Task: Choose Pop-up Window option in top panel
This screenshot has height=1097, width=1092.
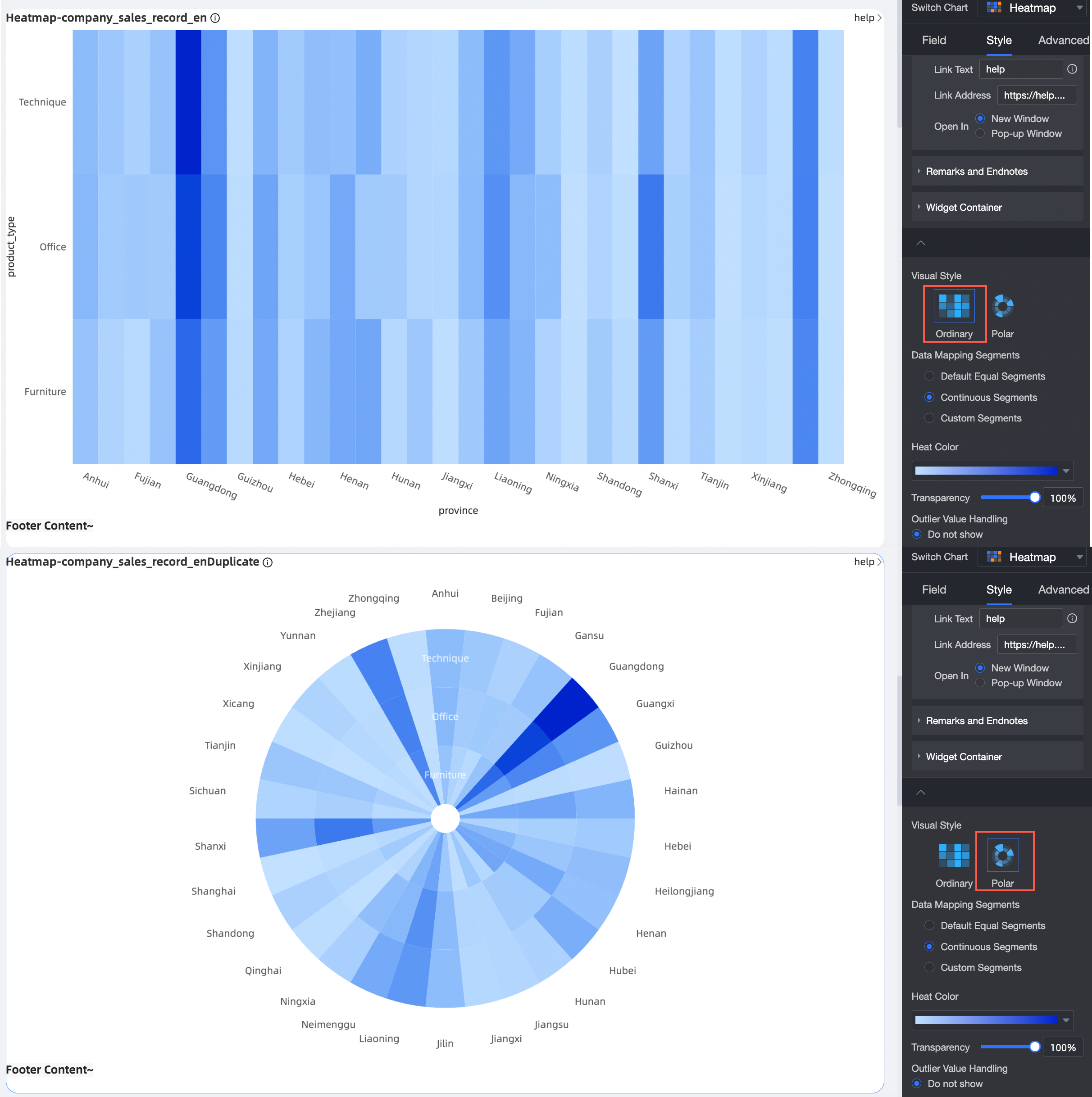Action: 980,134
